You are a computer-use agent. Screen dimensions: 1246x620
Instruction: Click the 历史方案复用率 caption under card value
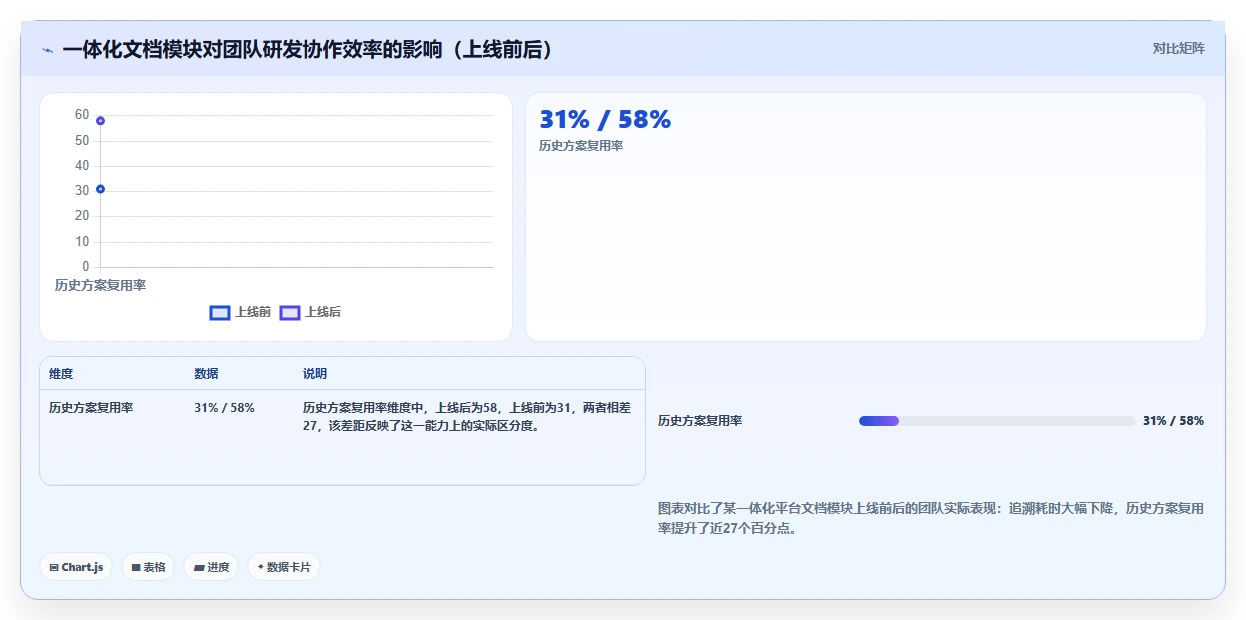click(581, 146)
